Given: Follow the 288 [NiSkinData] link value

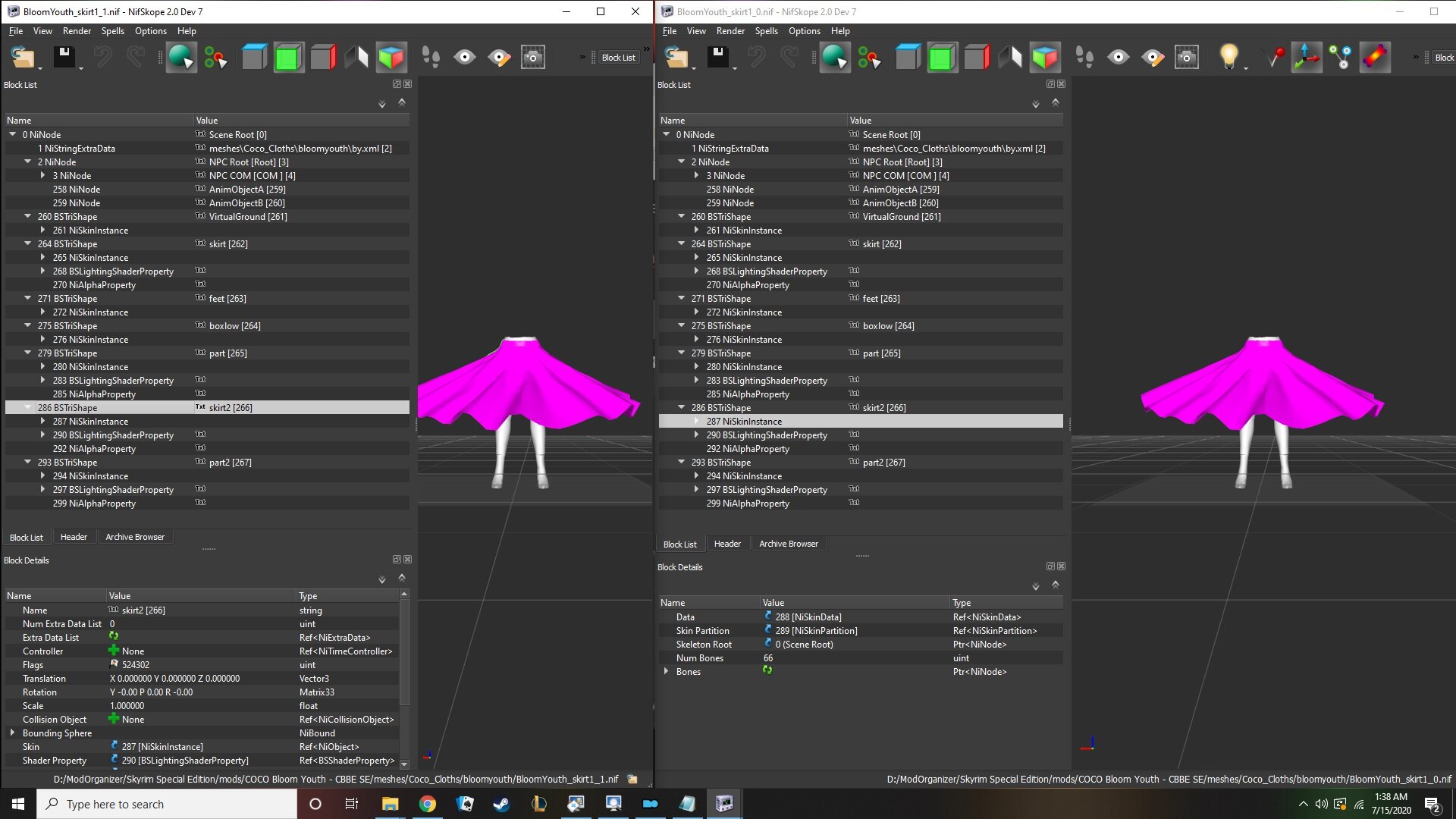Looking at the screenshot, I should tap(808, 617).
